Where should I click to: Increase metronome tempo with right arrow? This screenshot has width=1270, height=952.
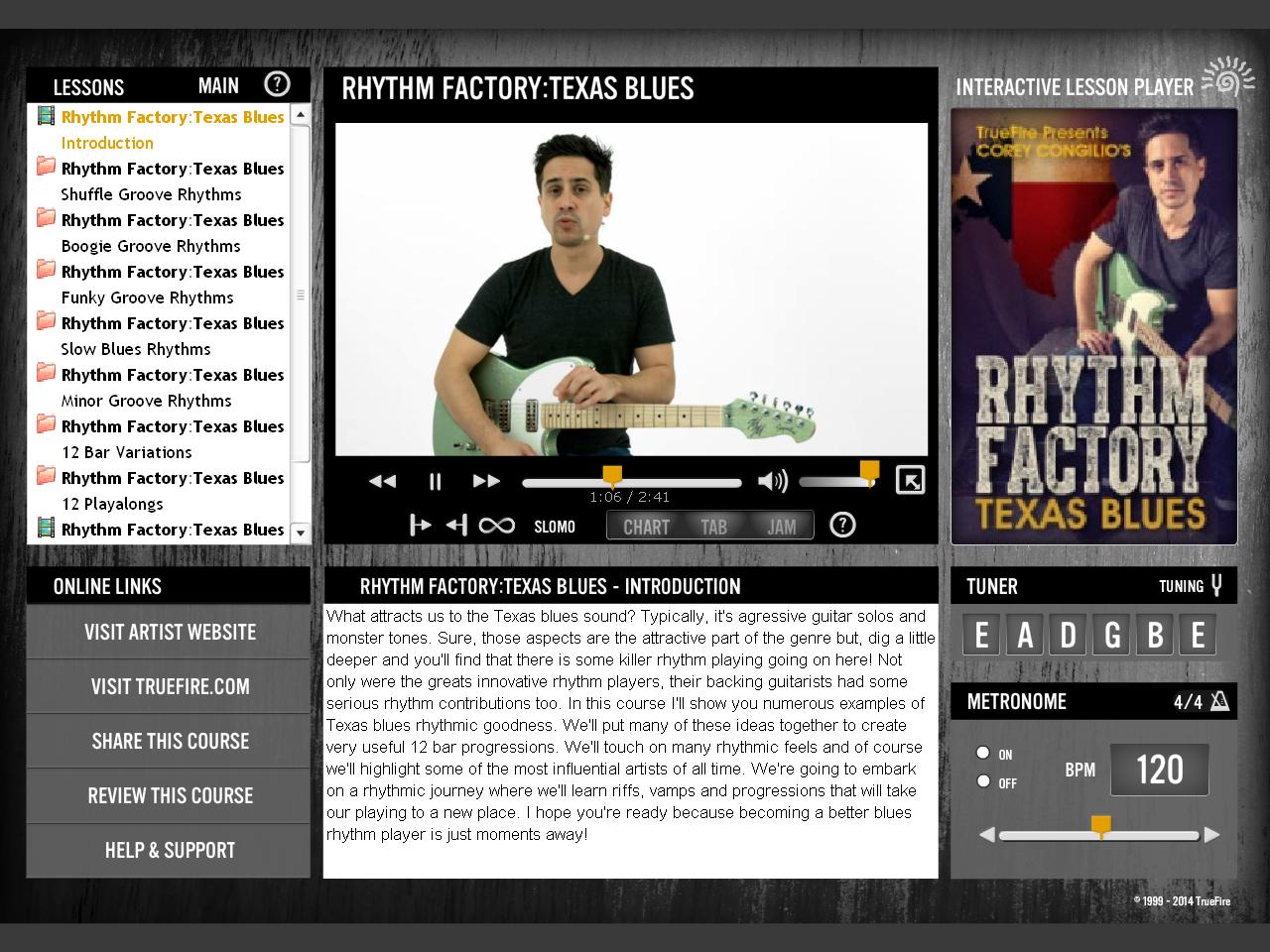[x=1211, y=835]
